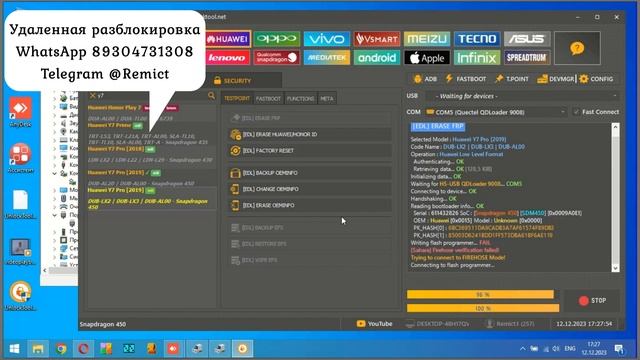Select the Meizu brand logo
Image resolution: width=640 pixels, height=360 pixels.
click(x=427, y=39)
